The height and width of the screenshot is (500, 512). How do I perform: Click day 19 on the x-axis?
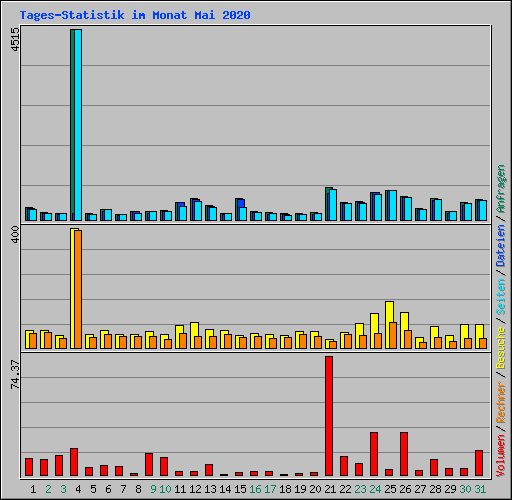[x=300, y=489]
